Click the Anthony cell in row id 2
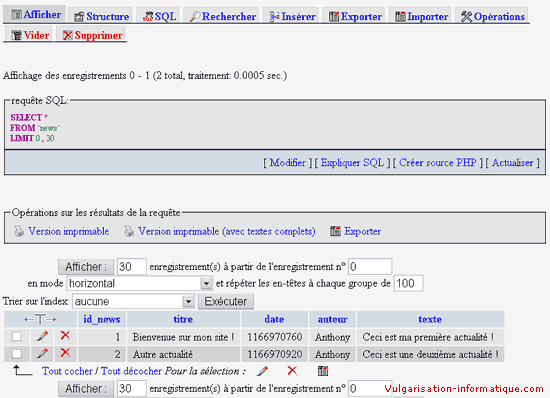 coord(332,354)
